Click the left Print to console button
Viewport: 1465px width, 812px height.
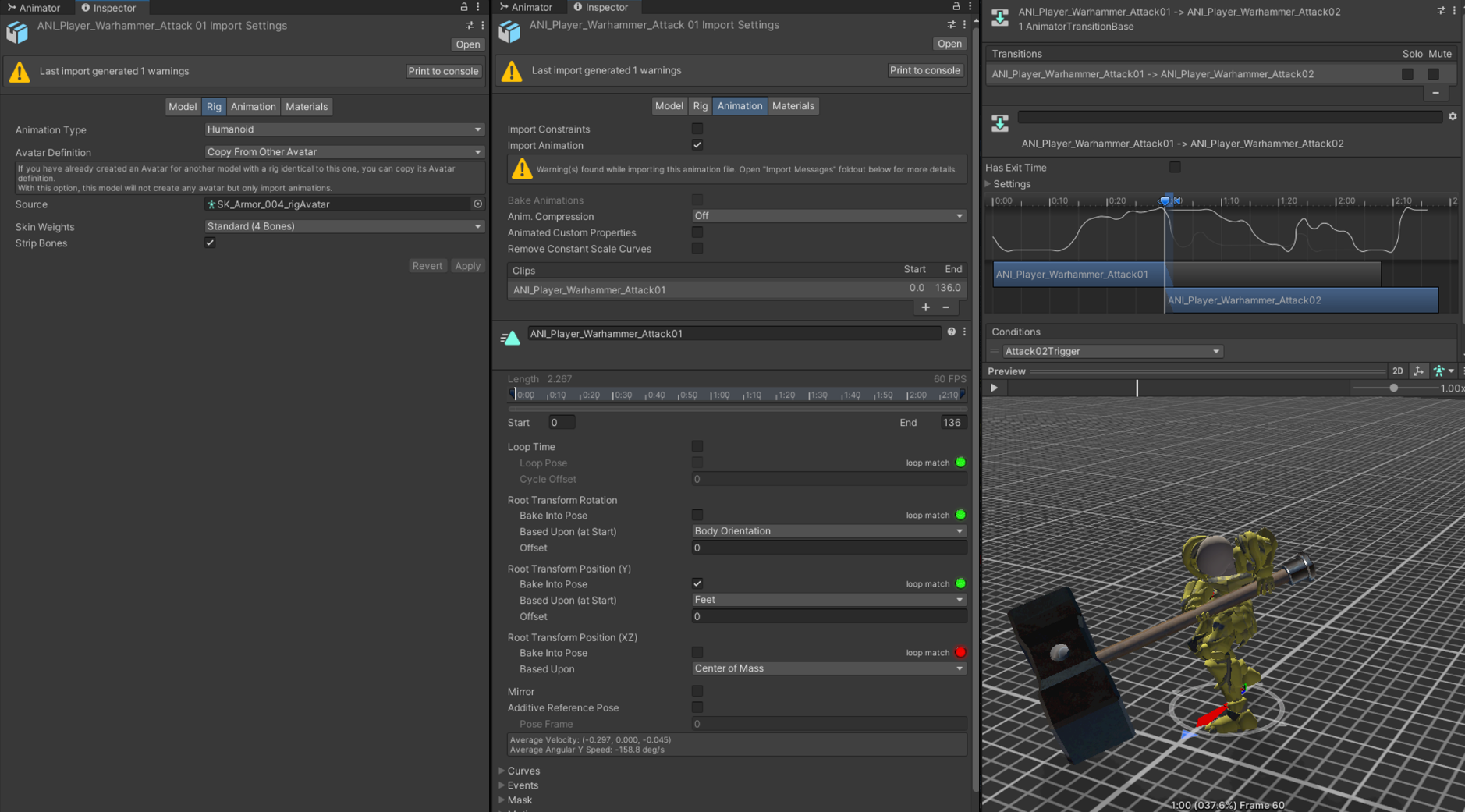[x=443, y=71]
